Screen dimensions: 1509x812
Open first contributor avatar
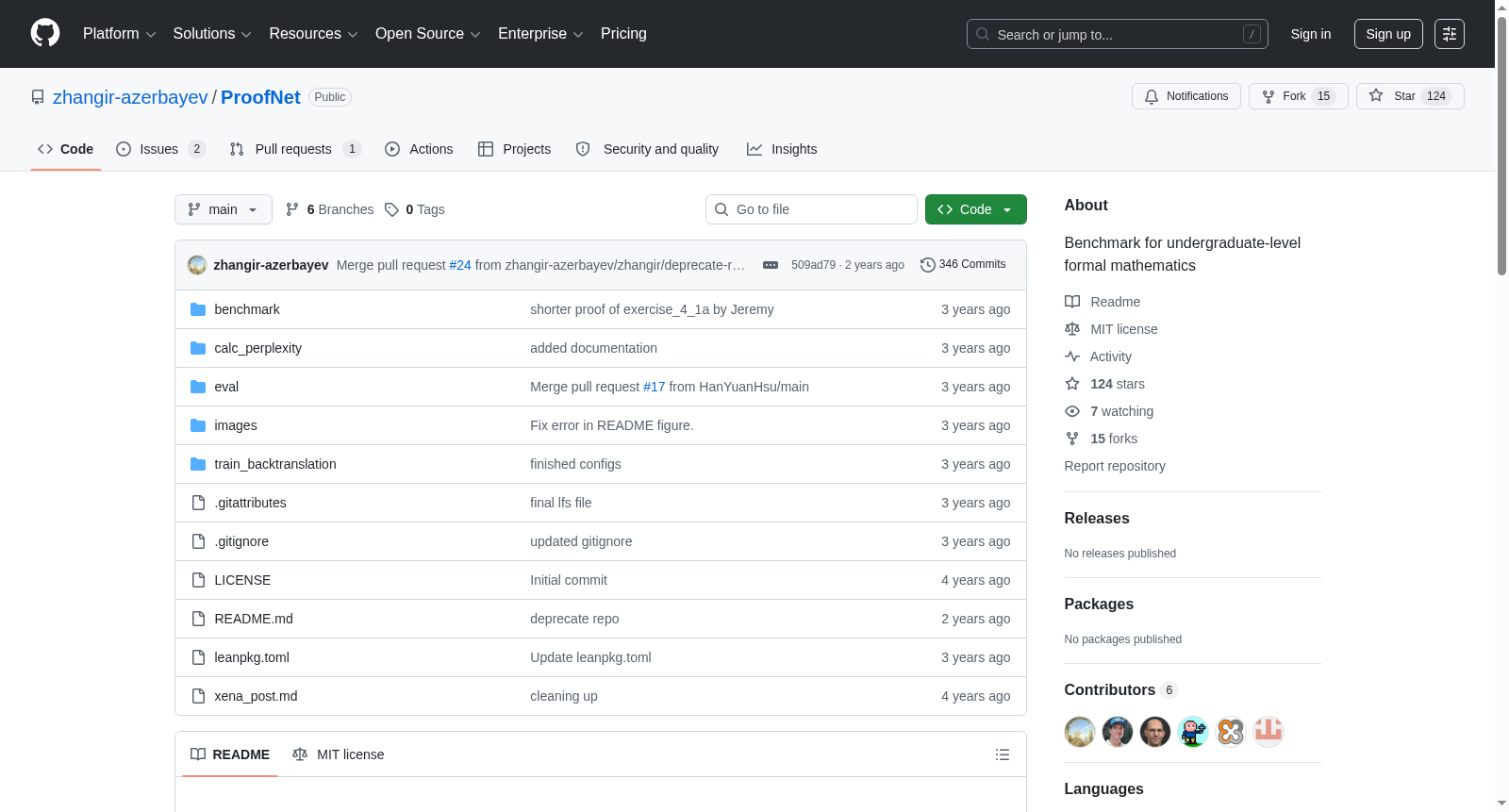pyautogui.click(x=1080, y=732)
